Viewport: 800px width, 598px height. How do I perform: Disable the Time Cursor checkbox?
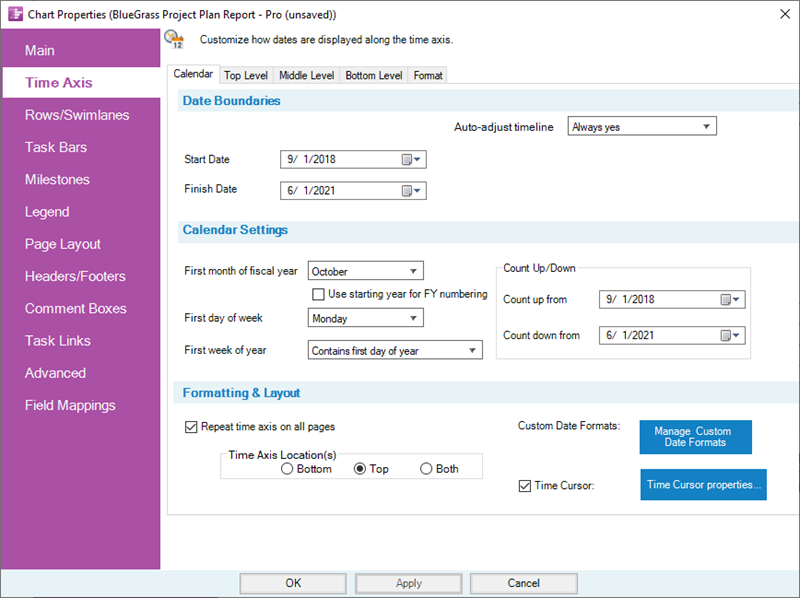525,486
